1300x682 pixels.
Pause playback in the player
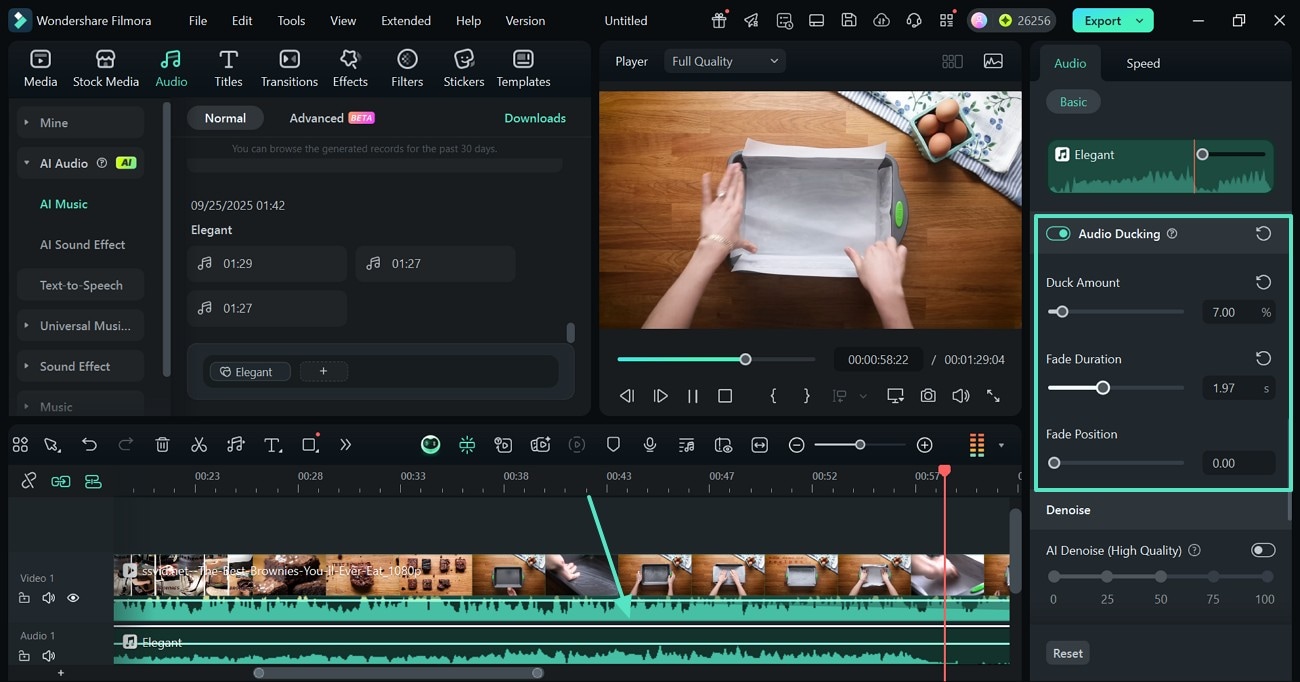point(692,396)
